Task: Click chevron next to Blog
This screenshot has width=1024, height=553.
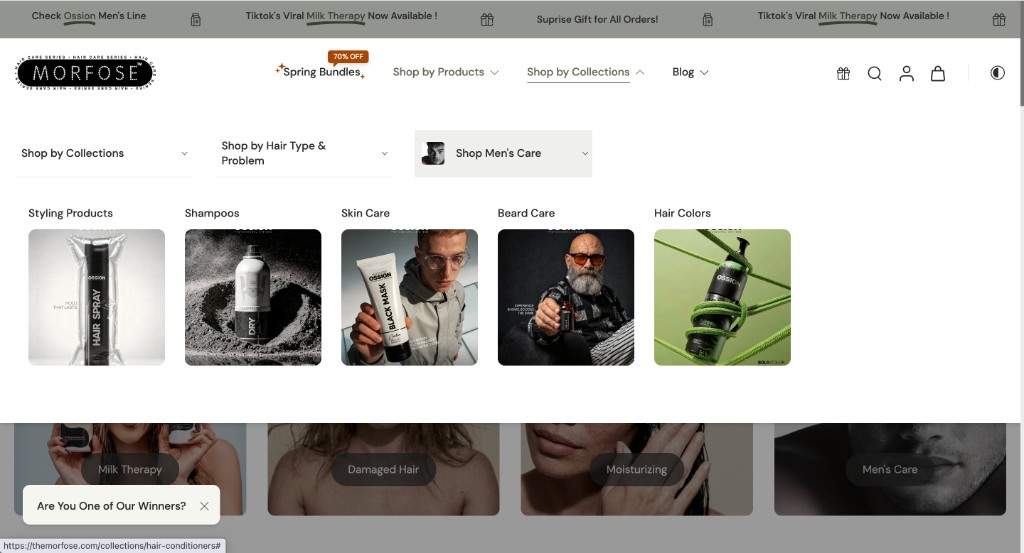Action: coord(704,72)
